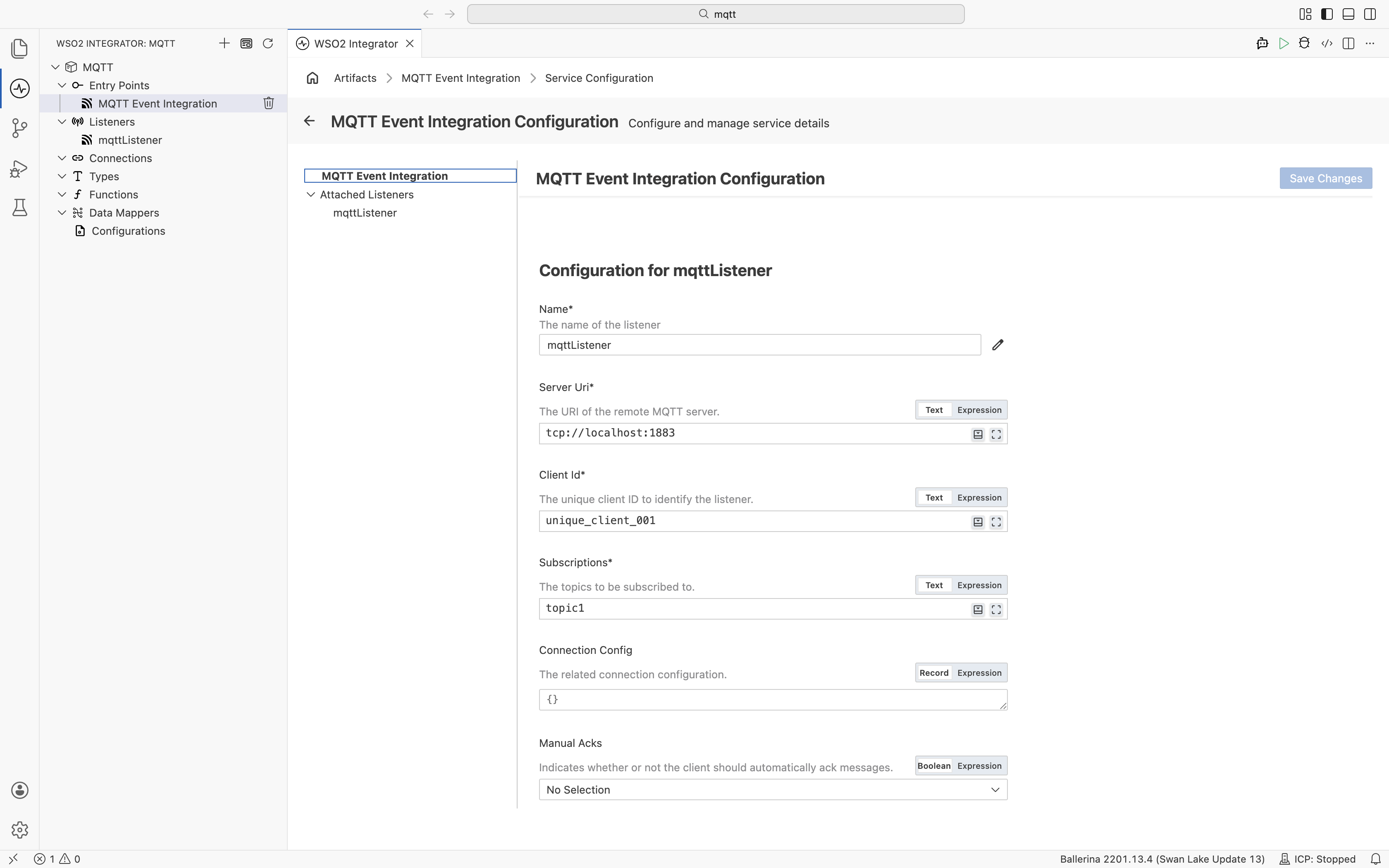Open the Explorer files icon in activity bar
1389x868 pixels.
point(19,48)
